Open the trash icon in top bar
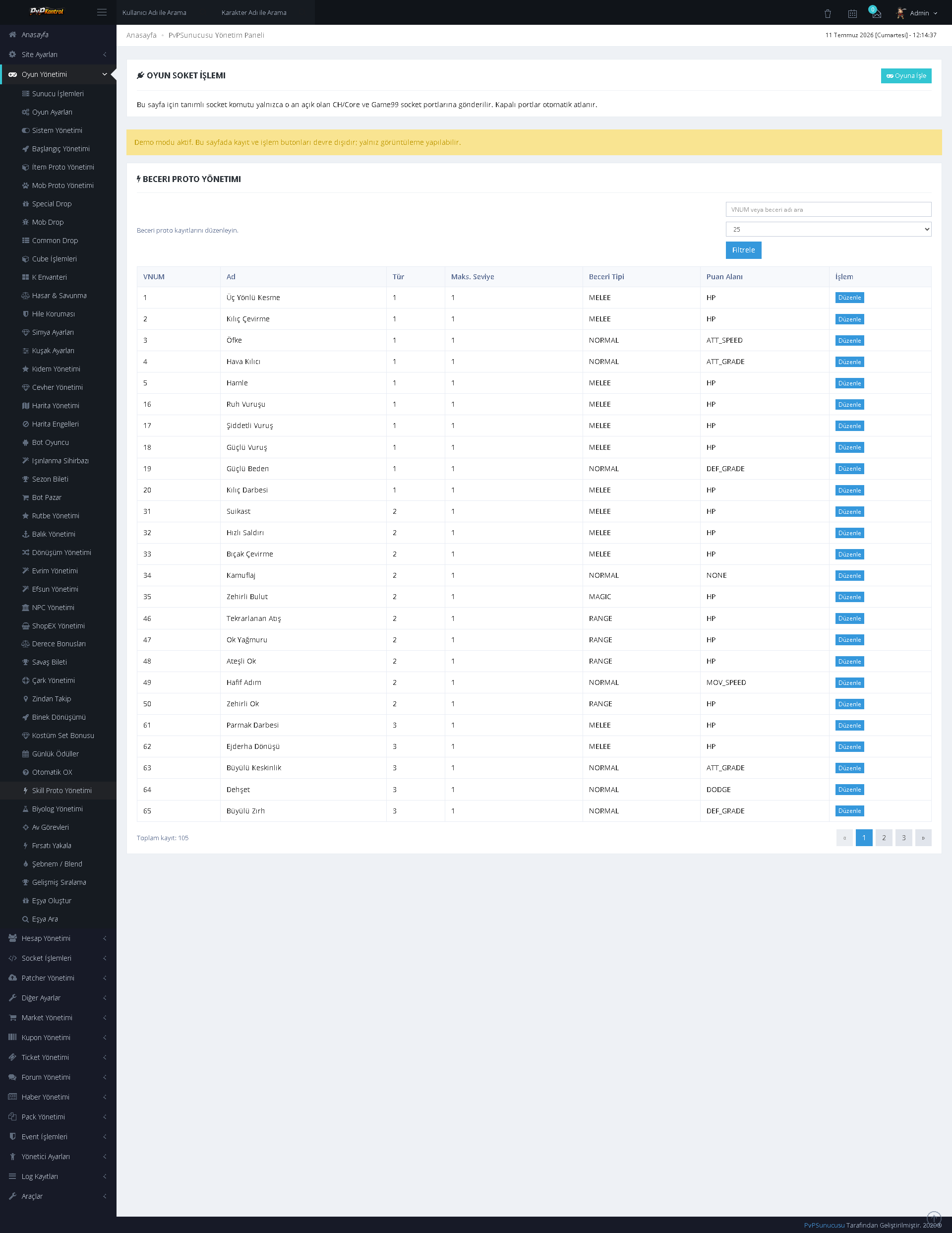The image size is (952, 1233). (827, 13)
